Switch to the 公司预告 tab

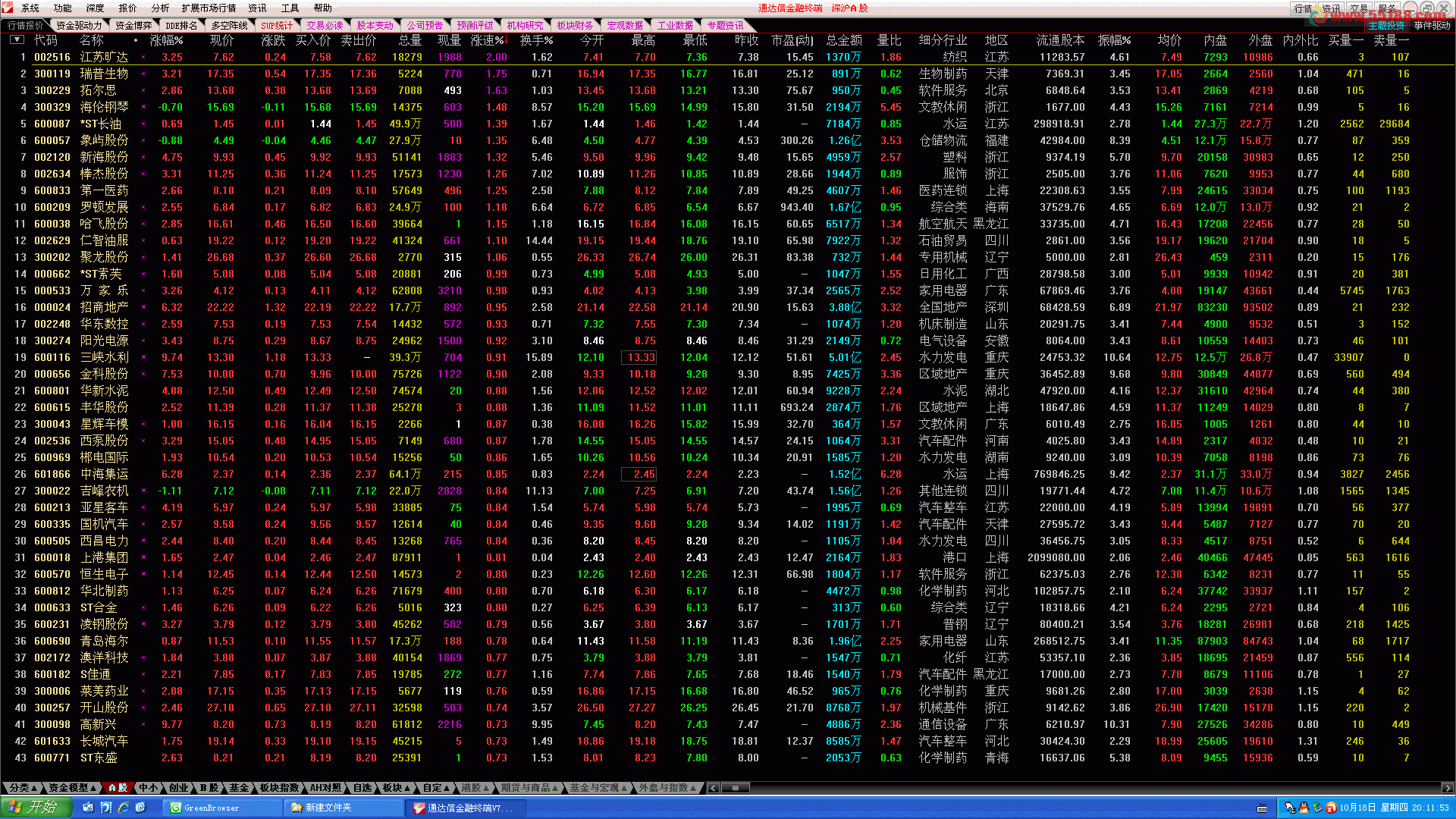425,26
